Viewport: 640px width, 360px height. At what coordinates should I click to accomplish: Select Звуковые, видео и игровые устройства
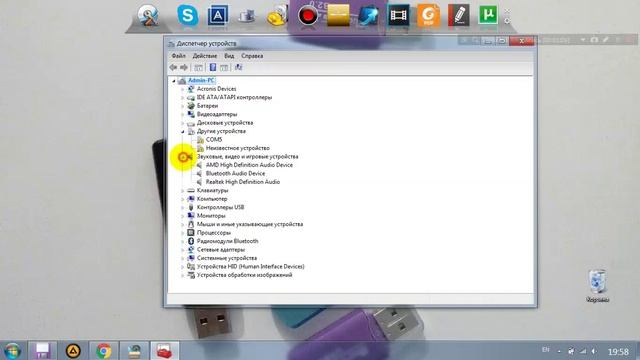pyautogui.click(x=247, y=157)
